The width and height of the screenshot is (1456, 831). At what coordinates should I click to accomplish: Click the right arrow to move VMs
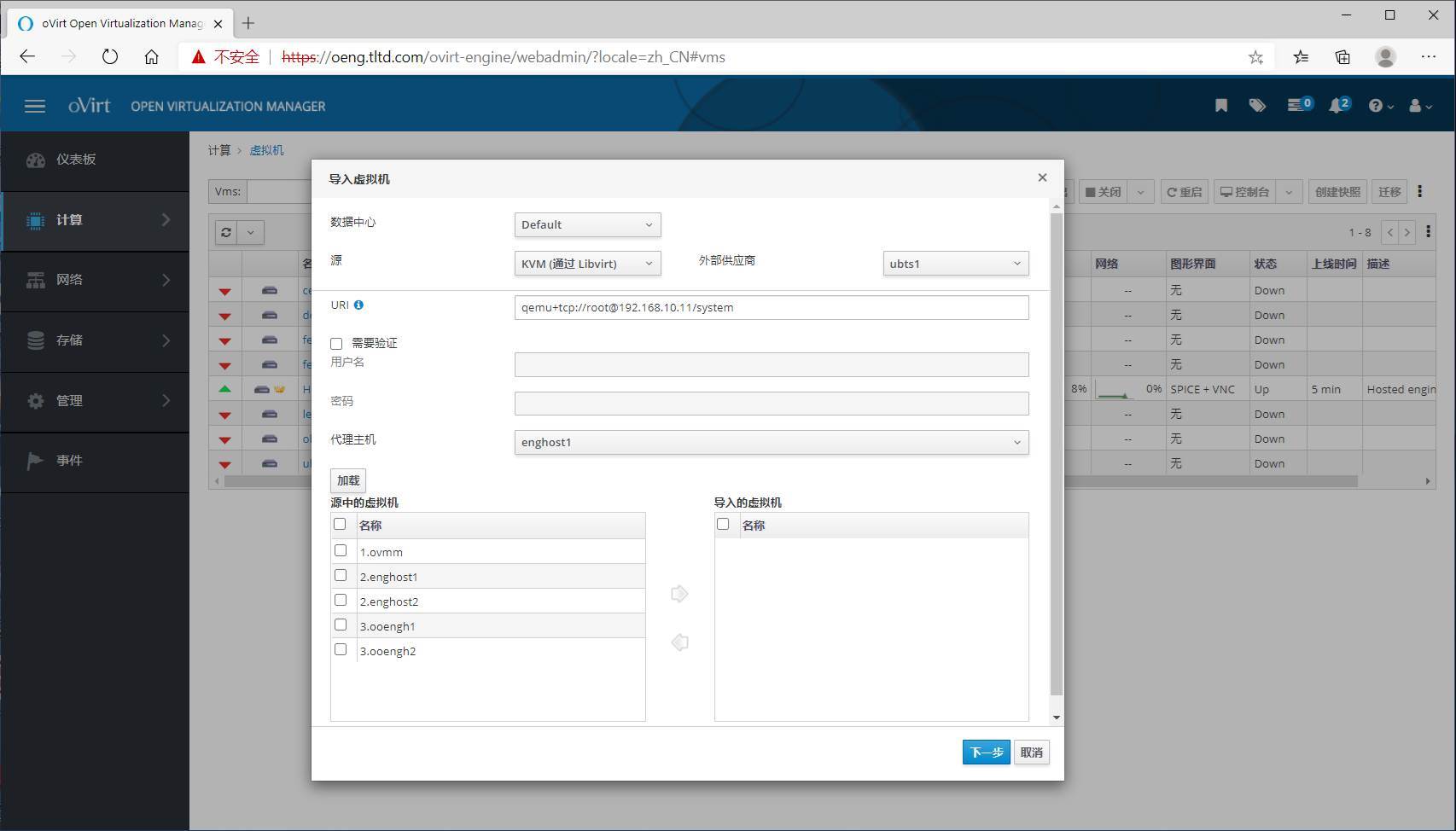point(679,594)
